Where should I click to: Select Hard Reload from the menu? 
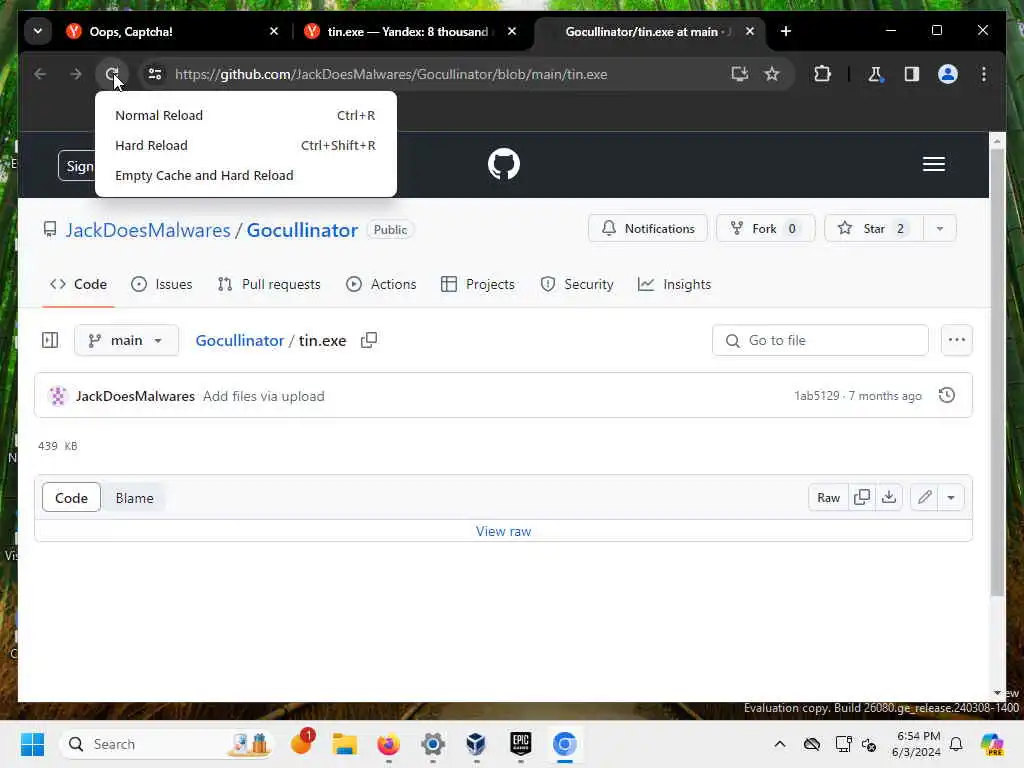pyautogui.click(x=246, y=145)
